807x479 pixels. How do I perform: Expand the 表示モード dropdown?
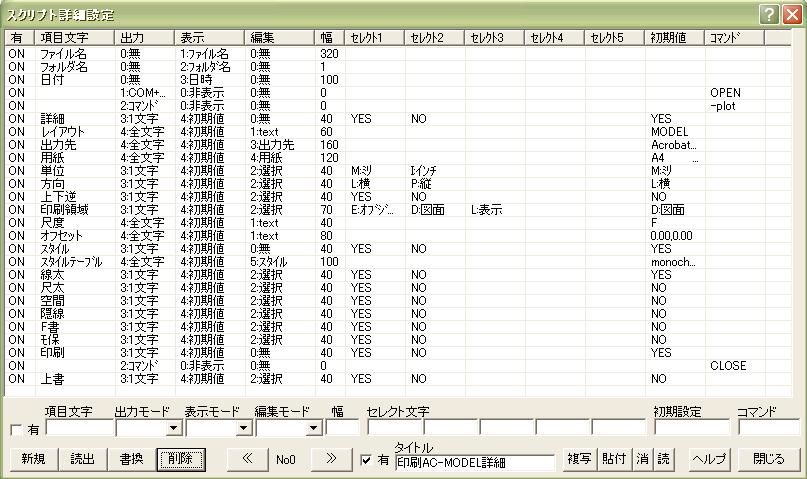(x=243, y=428)
